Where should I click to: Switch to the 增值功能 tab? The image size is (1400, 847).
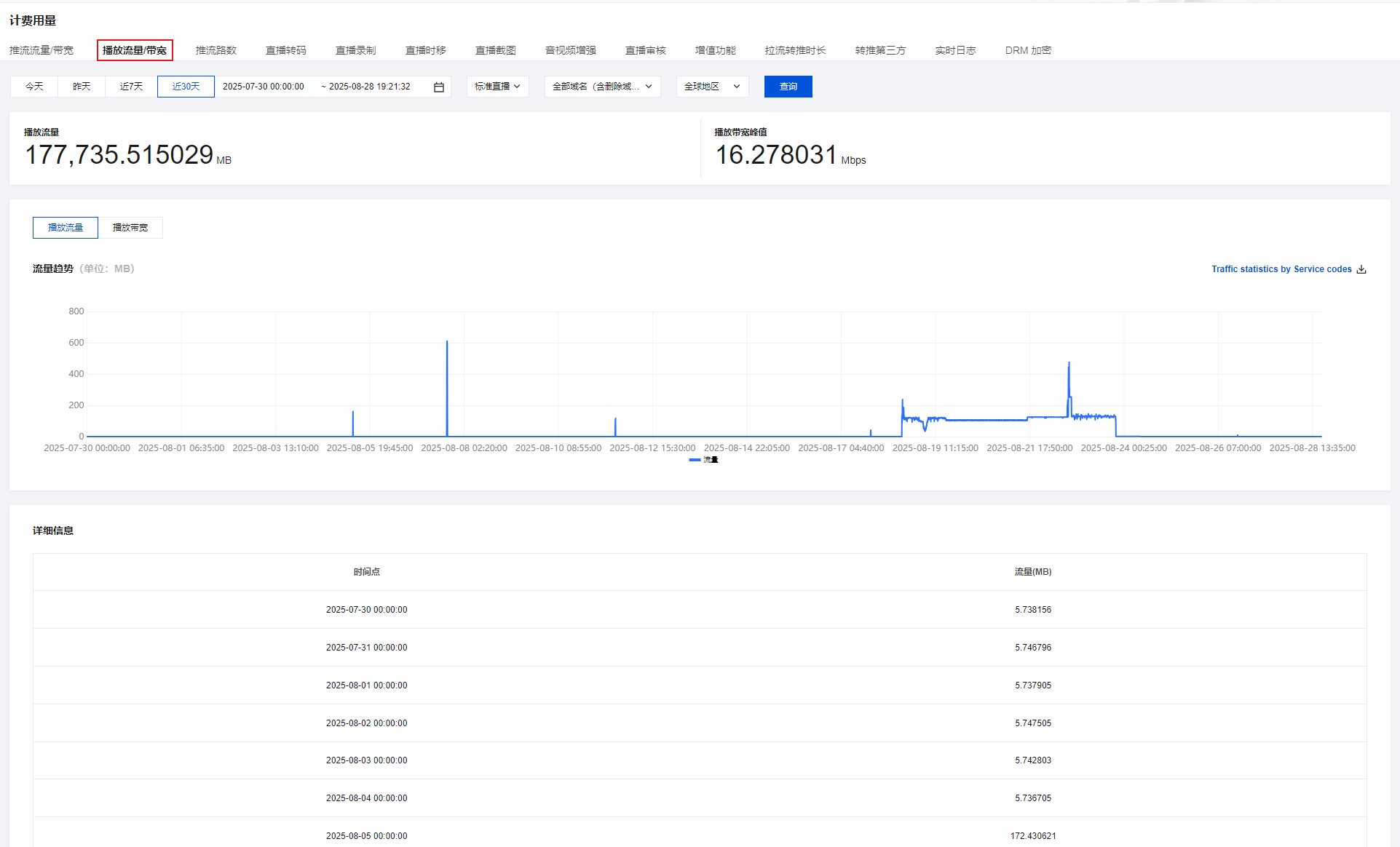point(716,50)
